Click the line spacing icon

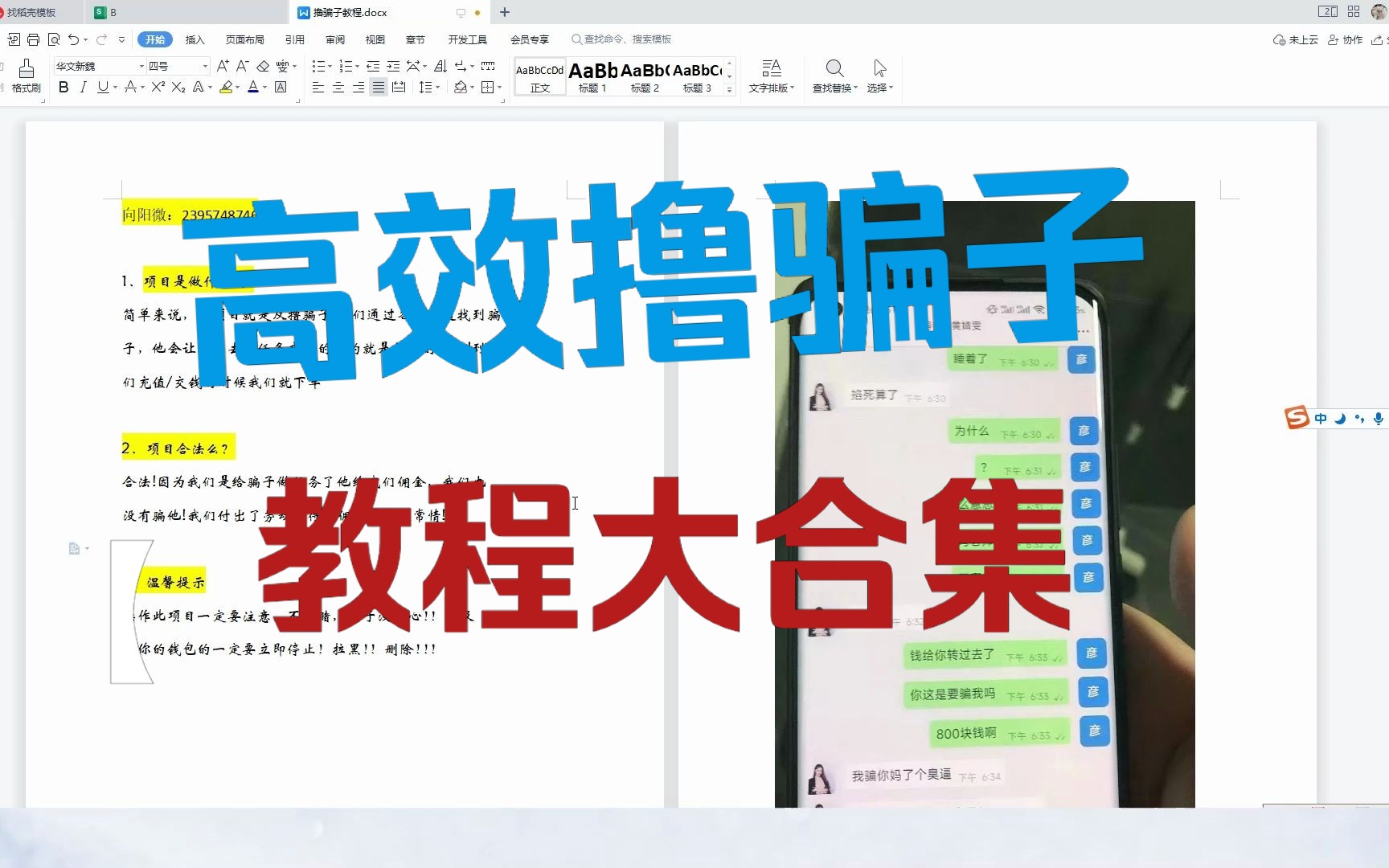click(x=425, y=87)
